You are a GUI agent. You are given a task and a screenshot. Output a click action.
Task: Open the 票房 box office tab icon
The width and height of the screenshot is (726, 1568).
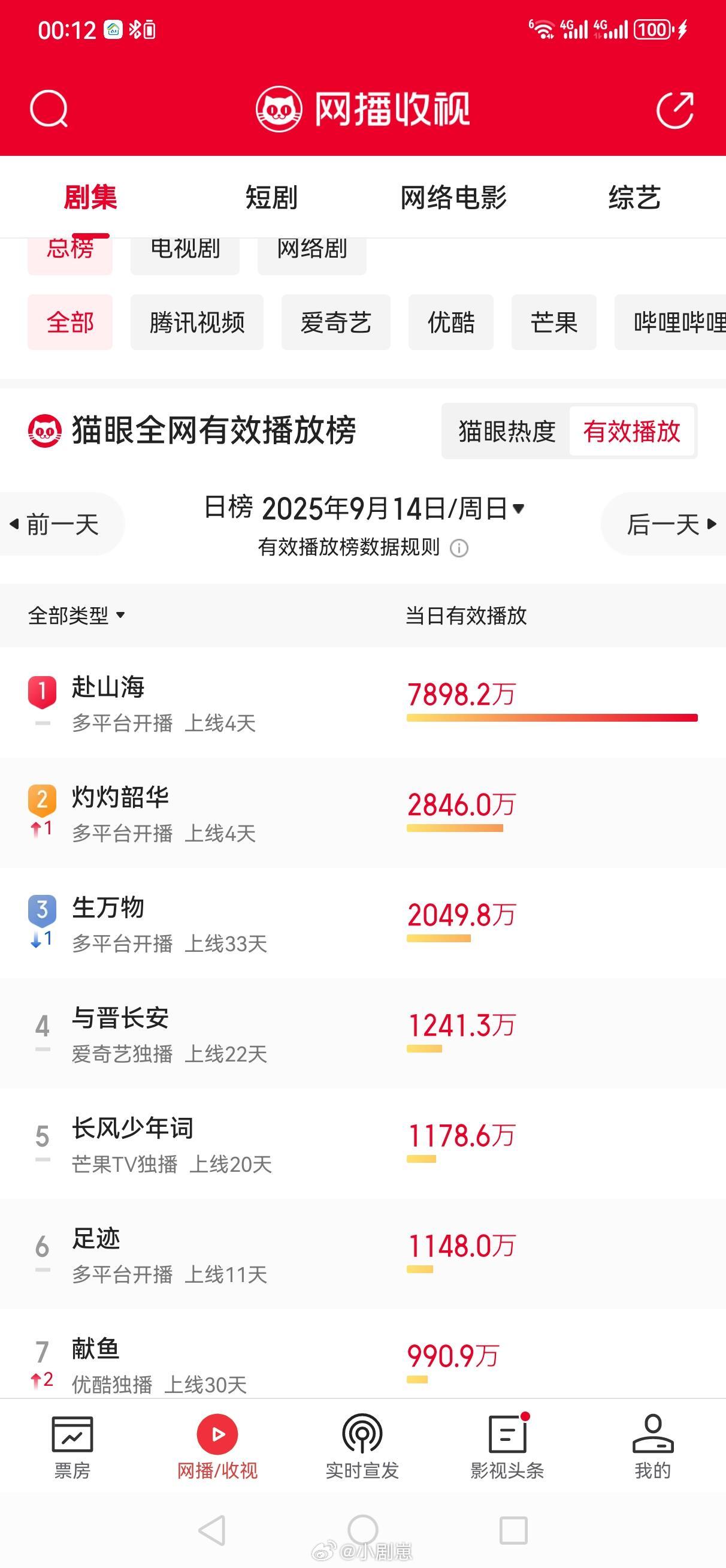pos(72,1434)
